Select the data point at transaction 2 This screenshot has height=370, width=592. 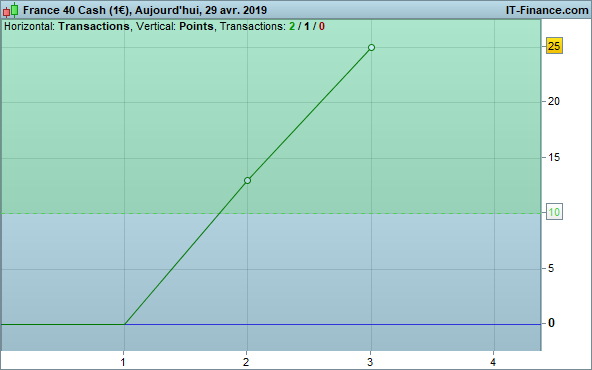coord(247,180)
